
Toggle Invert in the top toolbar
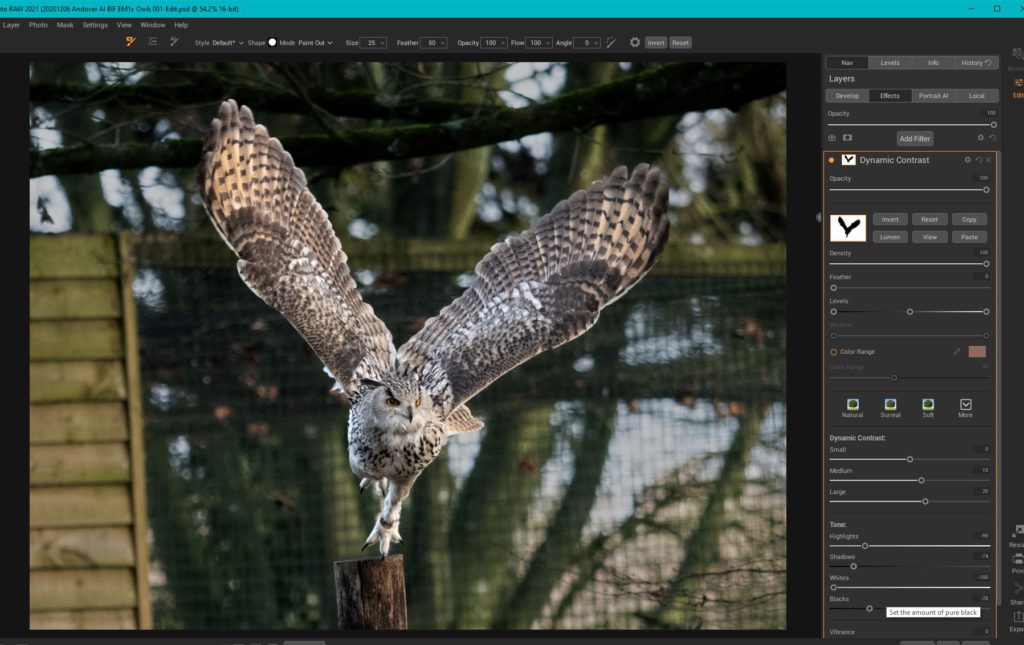pyautogui.click(x=656, y=43)
